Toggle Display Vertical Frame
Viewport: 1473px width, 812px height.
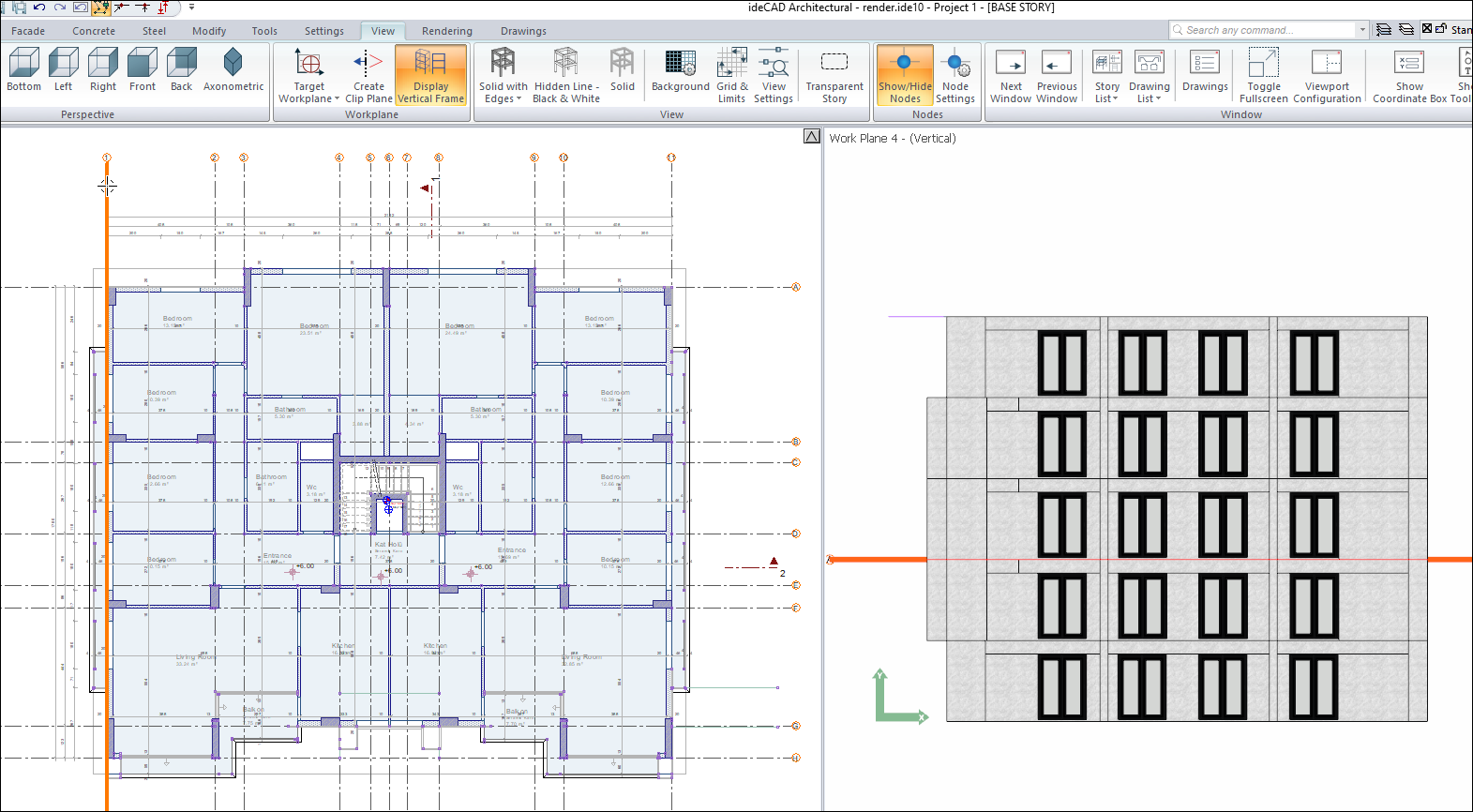tap(430, 75)
